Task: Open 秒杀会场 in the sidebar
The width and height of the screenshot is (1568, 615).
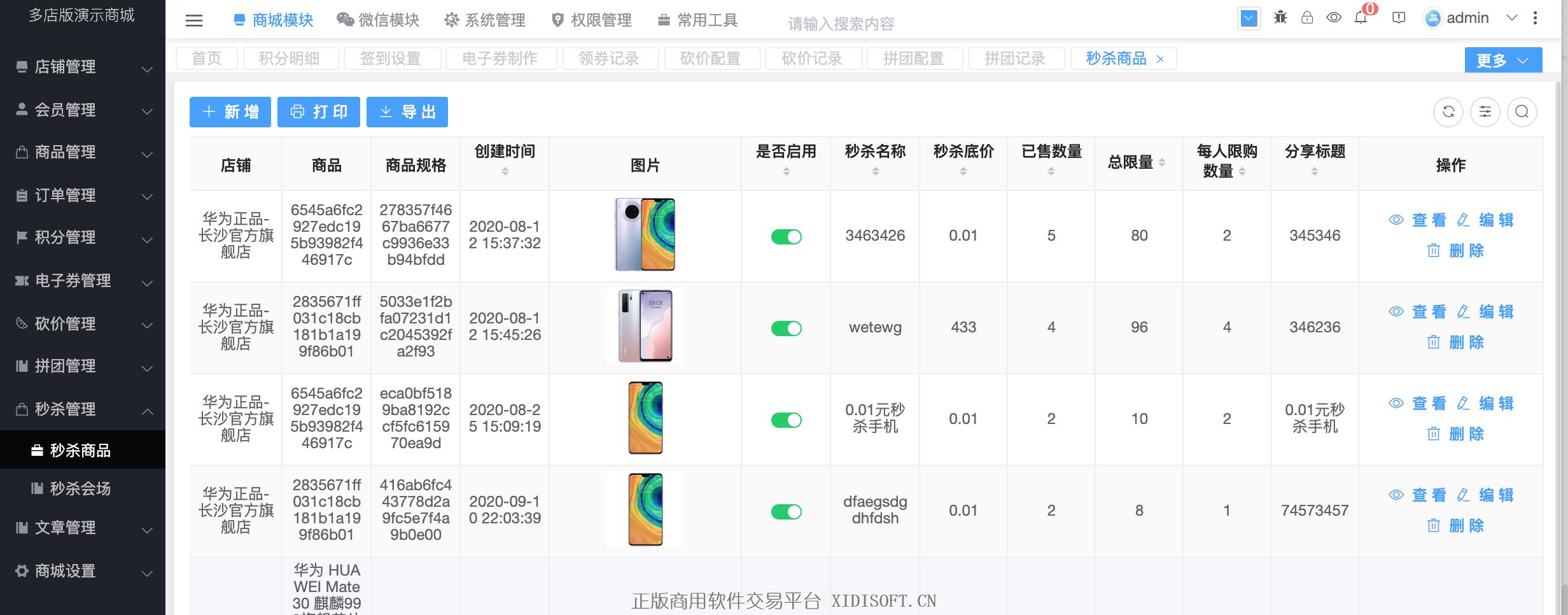Action: [x=83, y=488]
